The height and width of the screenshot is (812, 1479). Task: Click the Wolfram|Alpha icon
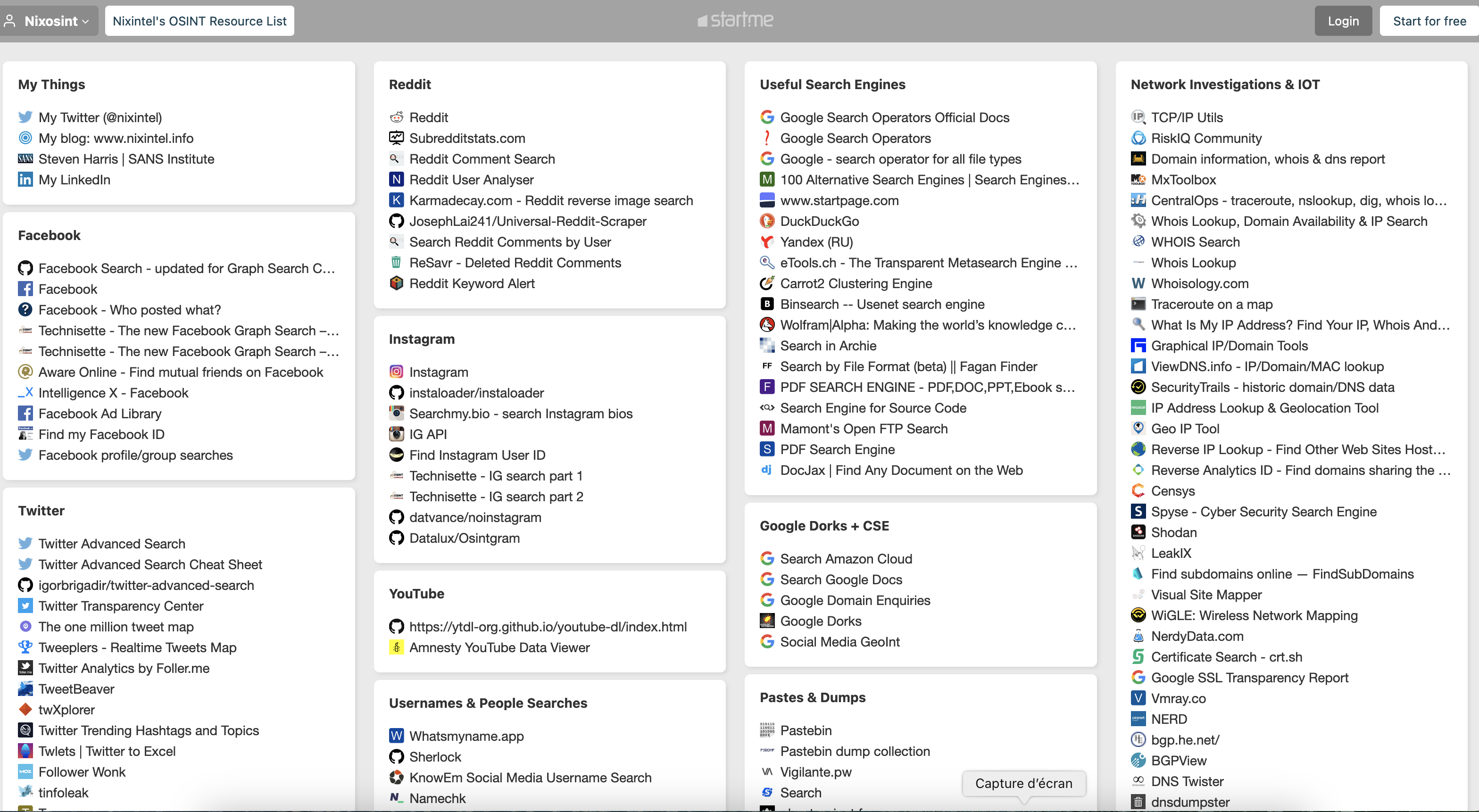click(x=767, y=325)
